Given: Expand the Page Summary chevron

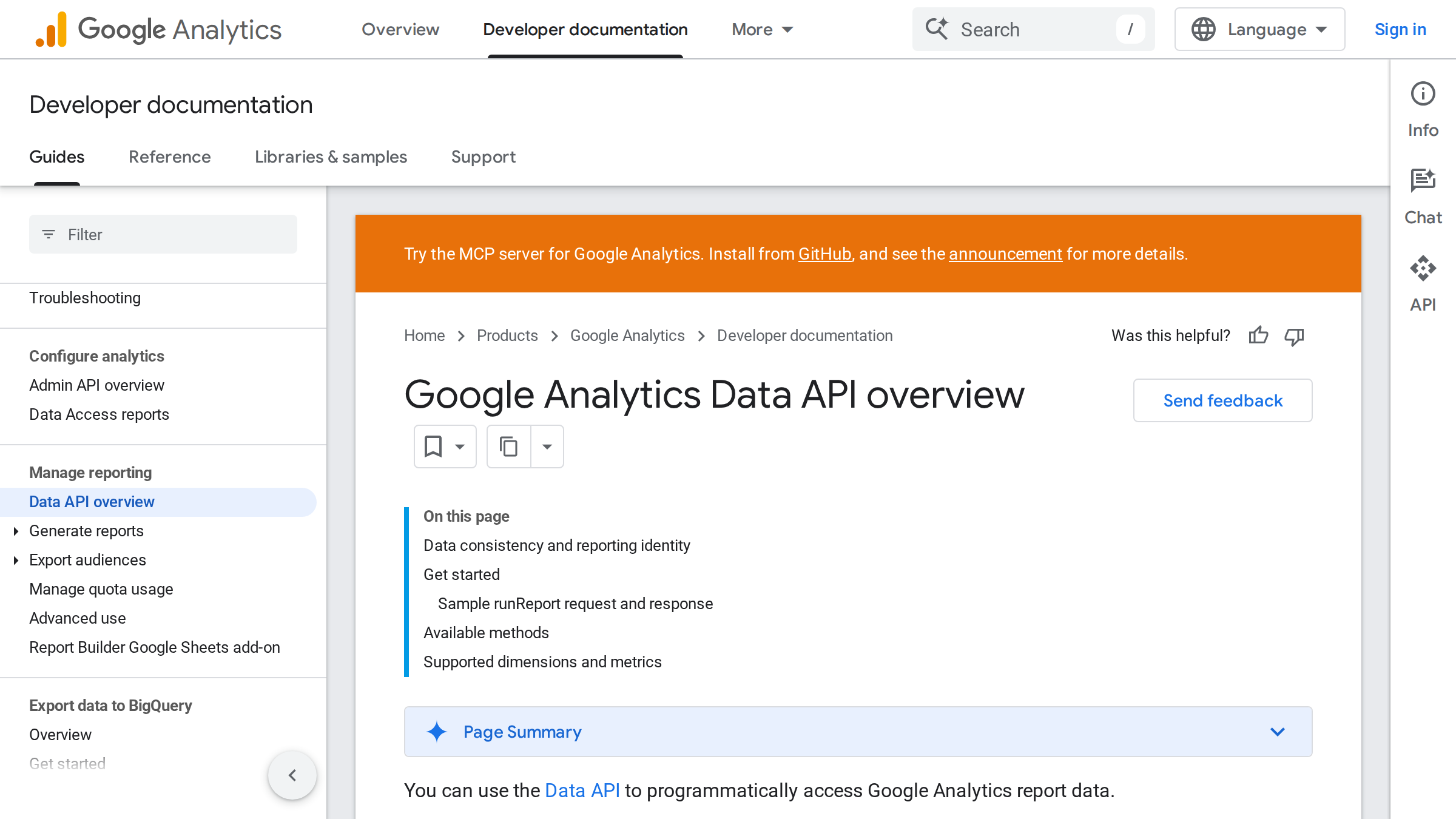Looking at the screenshot, I should 1278,732.
